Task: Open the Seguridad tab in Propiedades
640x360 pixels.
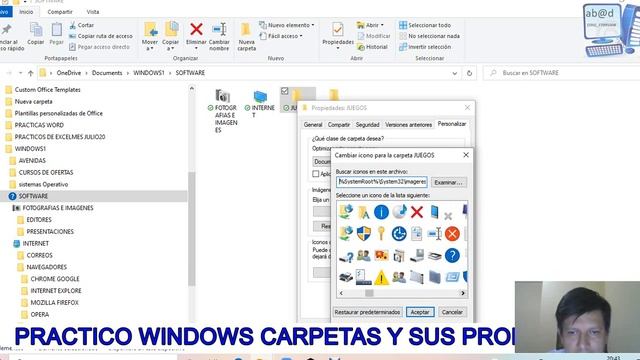Action: tap(367, 124)
